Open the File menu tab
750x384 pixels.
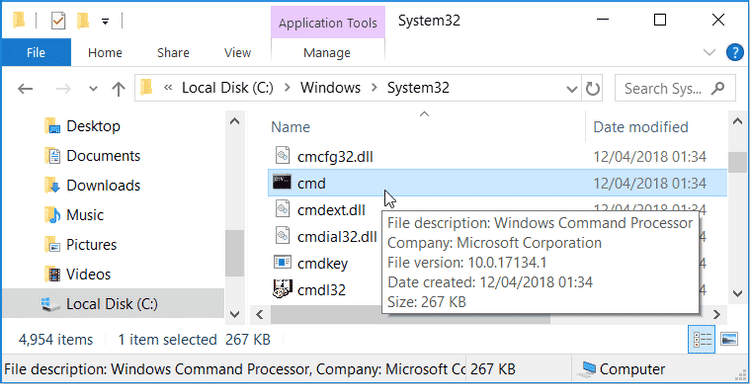coord(36,52)
